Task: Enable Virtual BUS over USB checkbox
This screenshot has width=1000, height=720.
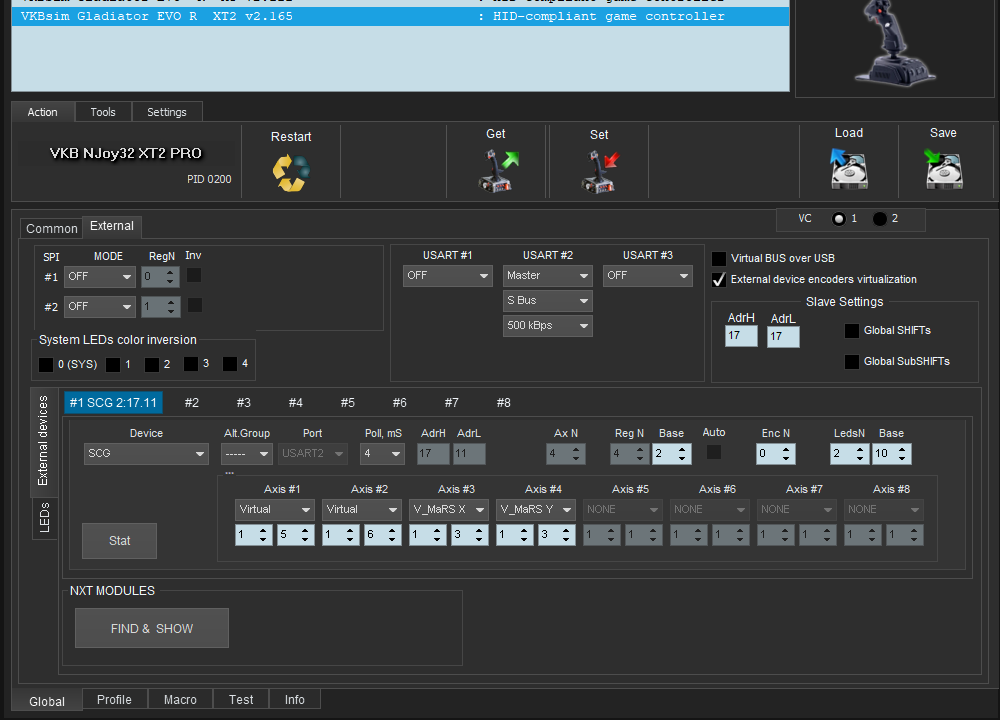Action: click(719, 258)
